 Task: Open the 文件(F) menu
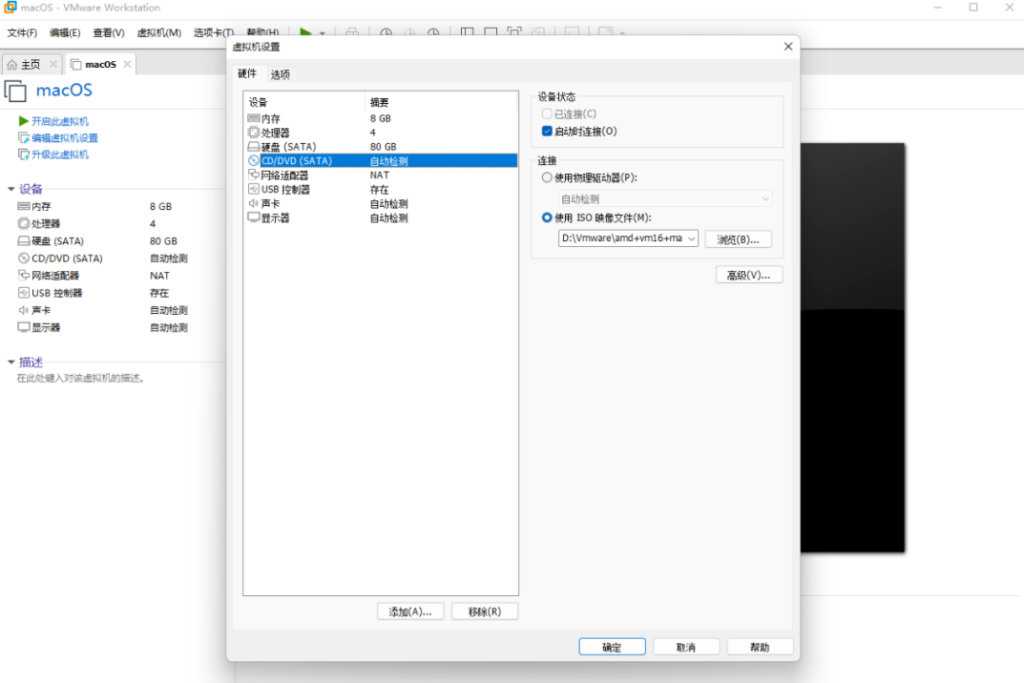click(x=22, y=33)
